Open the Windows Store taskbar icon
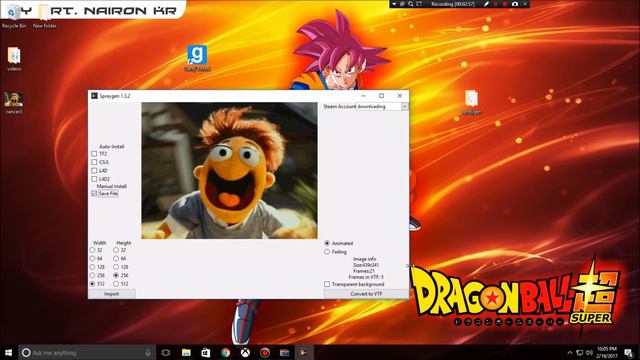This screenshot has height=360, width=640. [206, 352]
